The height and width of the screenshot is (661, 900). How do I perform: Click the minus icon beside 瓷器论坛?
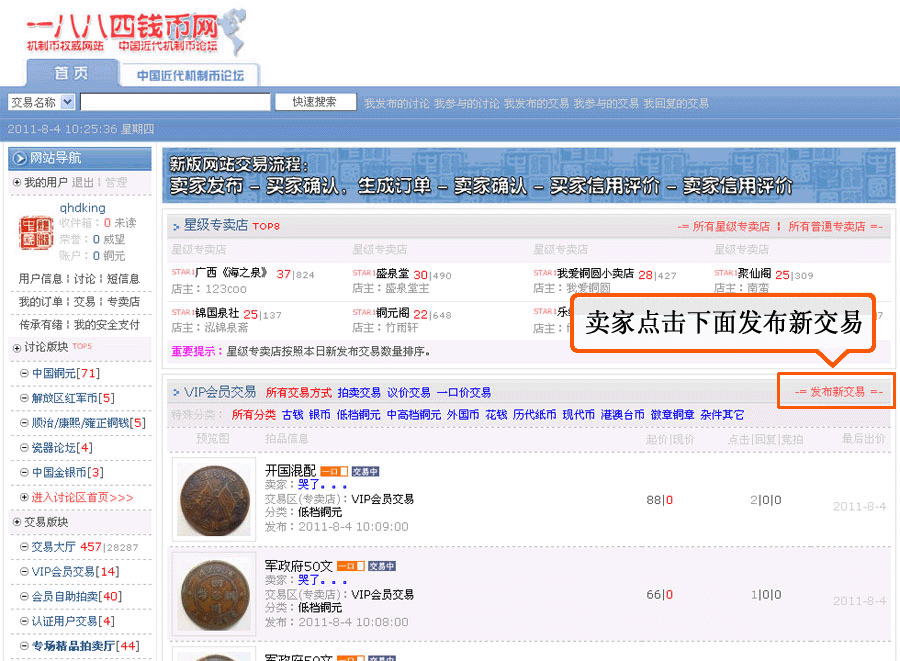(x=24, y=447)
